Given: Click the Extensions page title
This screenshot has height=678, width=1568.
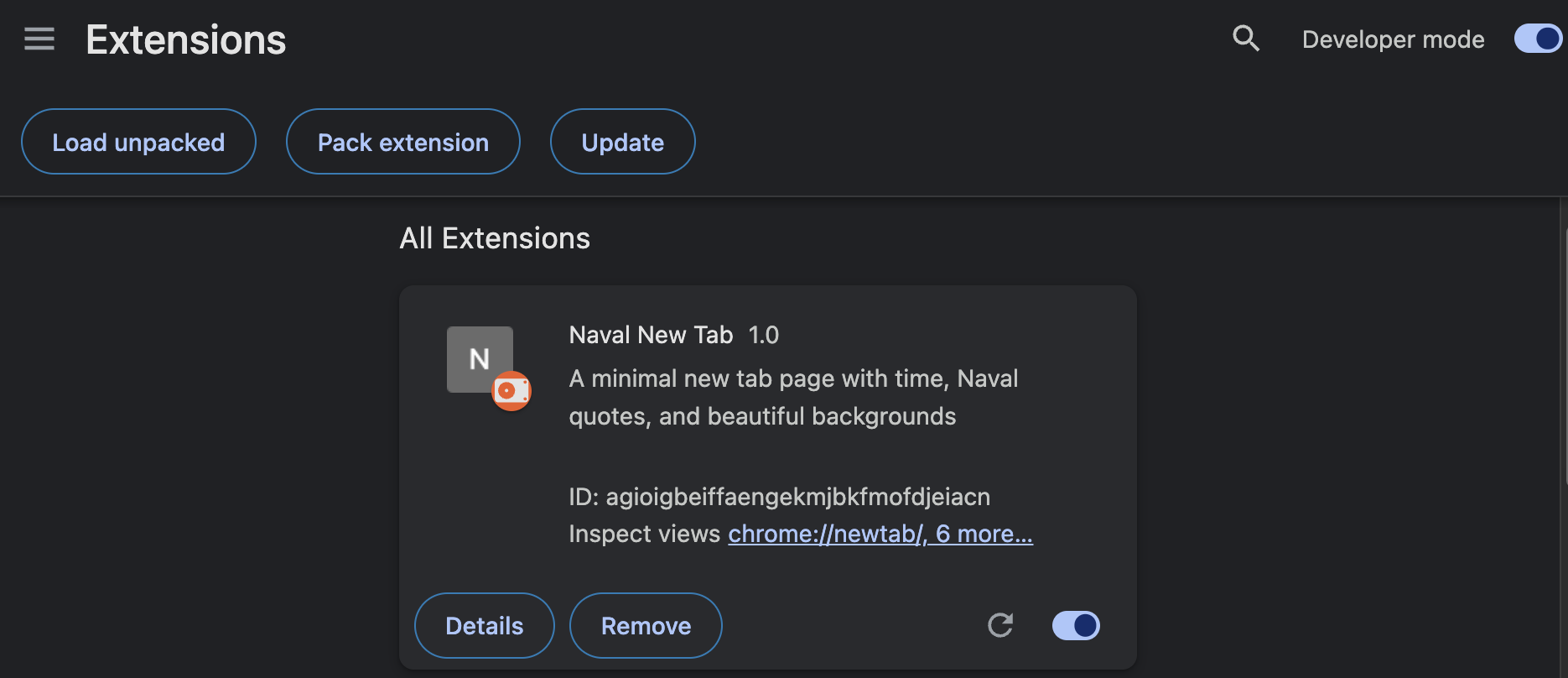Looking at the screenshot, I should pyautogui.click(x=185, y=39).
